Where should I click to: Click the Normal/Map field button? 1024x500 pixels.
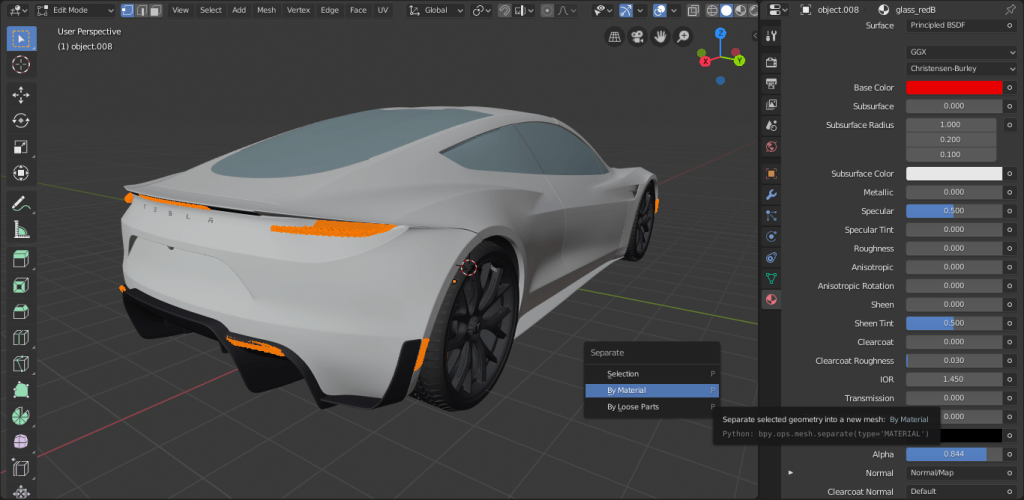(x=953, y=472)
